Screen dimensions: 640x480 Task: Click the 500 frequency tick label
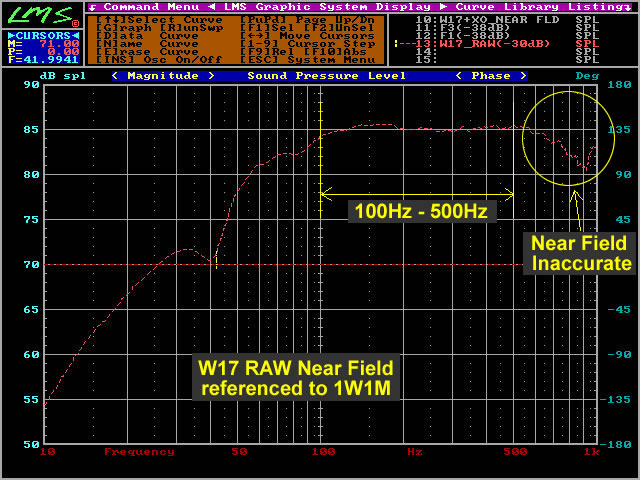point(516,452)
